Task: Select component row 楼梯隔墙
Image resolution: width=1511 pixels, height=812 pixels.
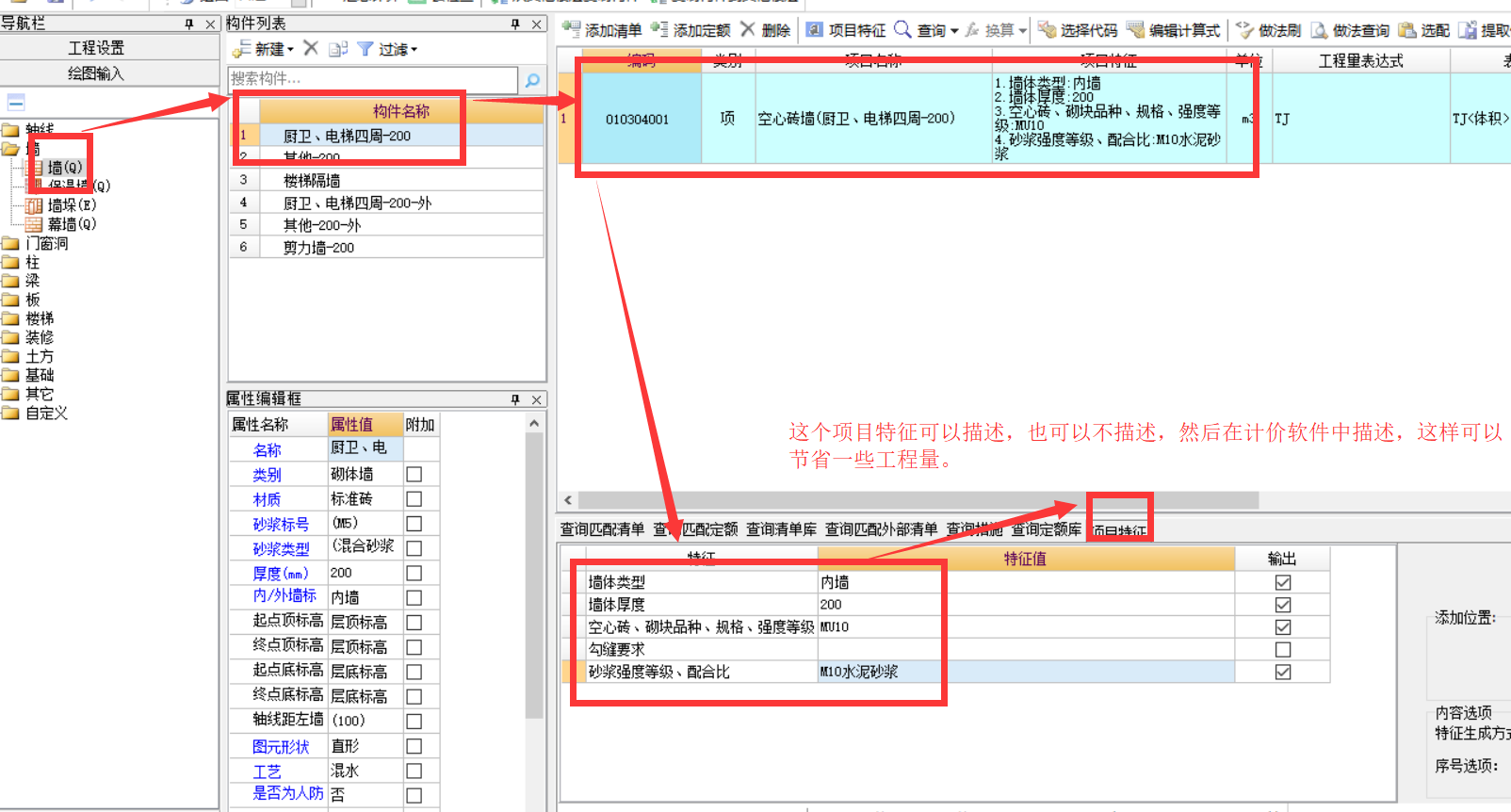Action: pos(386,180)
